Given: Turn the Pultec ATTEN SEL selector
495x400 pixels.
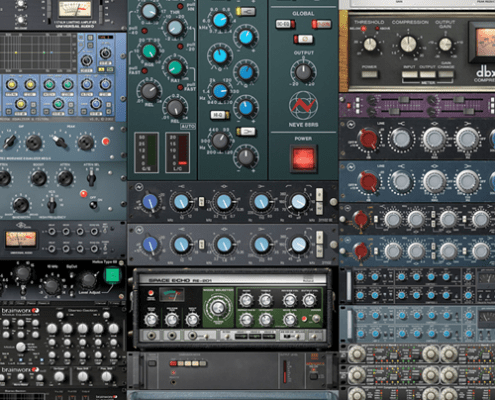Looking at the screenshot, I should 91,178.
